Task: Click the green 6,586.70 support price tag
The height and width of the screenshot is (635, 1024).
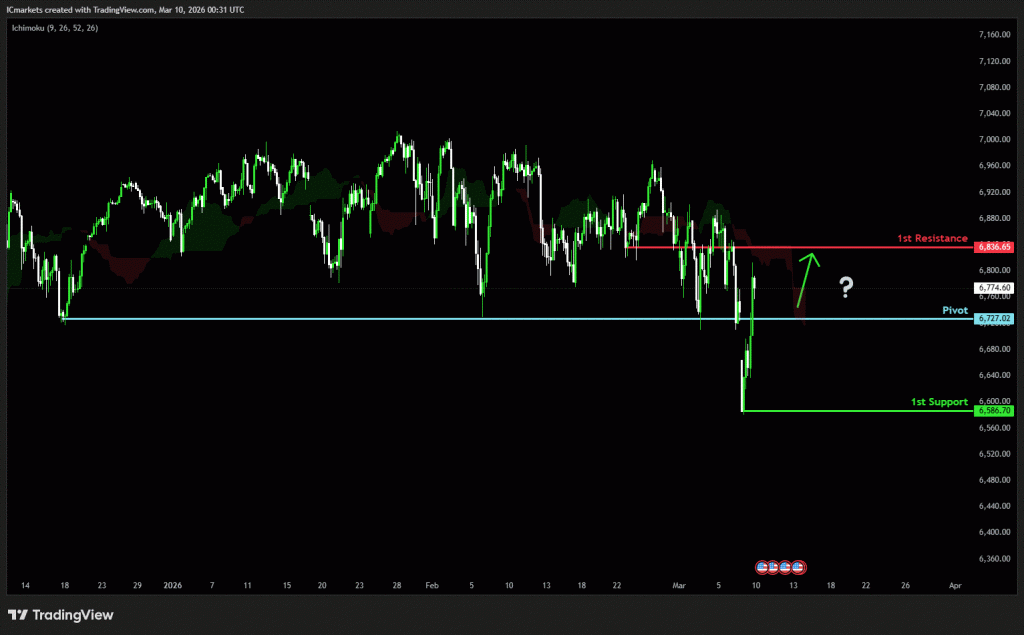Action: tap(994, 410)
